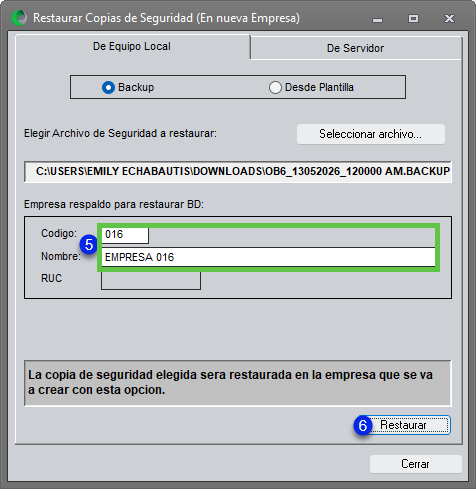Select the Backup radio option
Viewport: 476px width, 489px height.
128,87
